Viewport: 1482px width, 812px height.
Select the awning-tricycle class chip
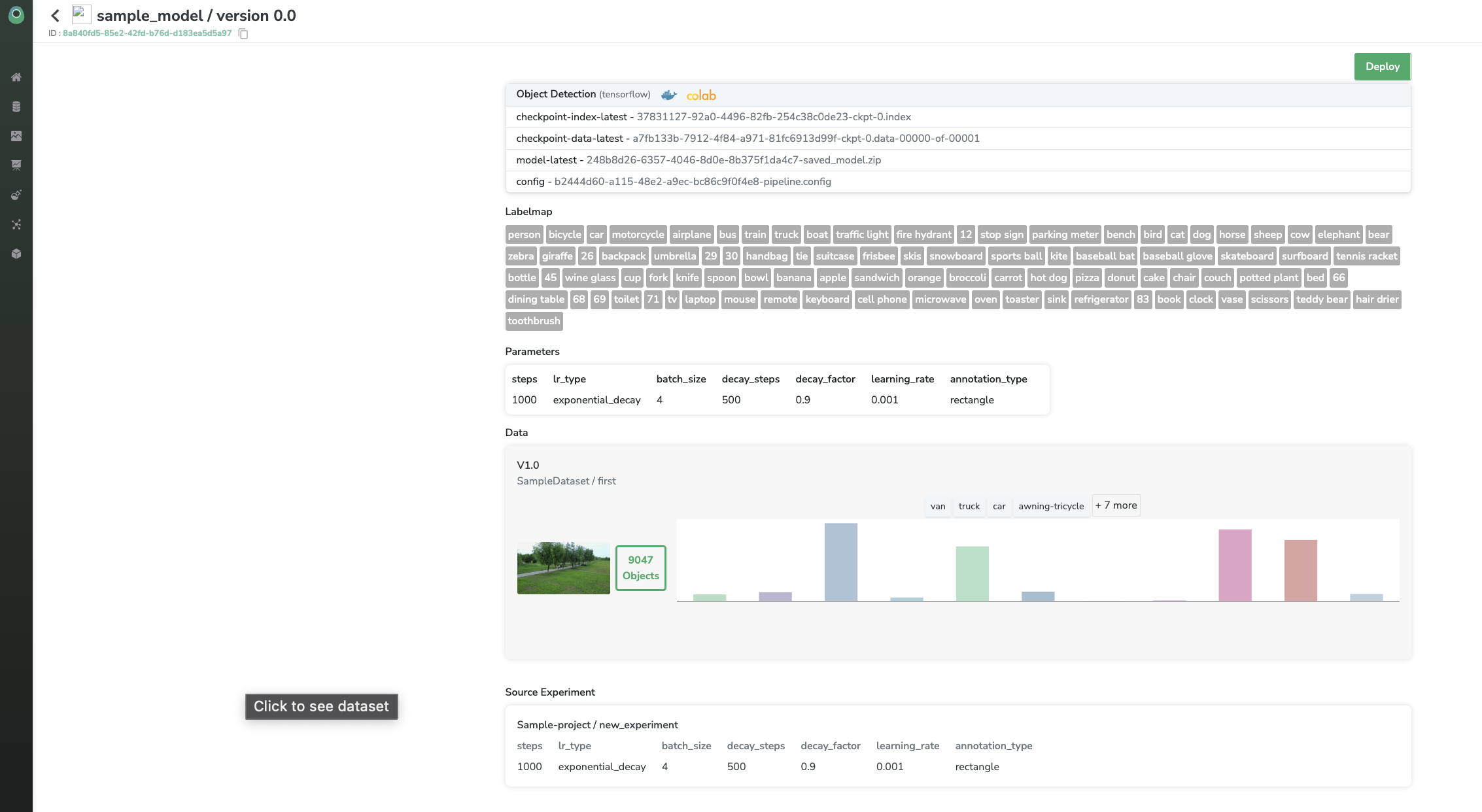pyautogui.click(x=1050, y=506)
